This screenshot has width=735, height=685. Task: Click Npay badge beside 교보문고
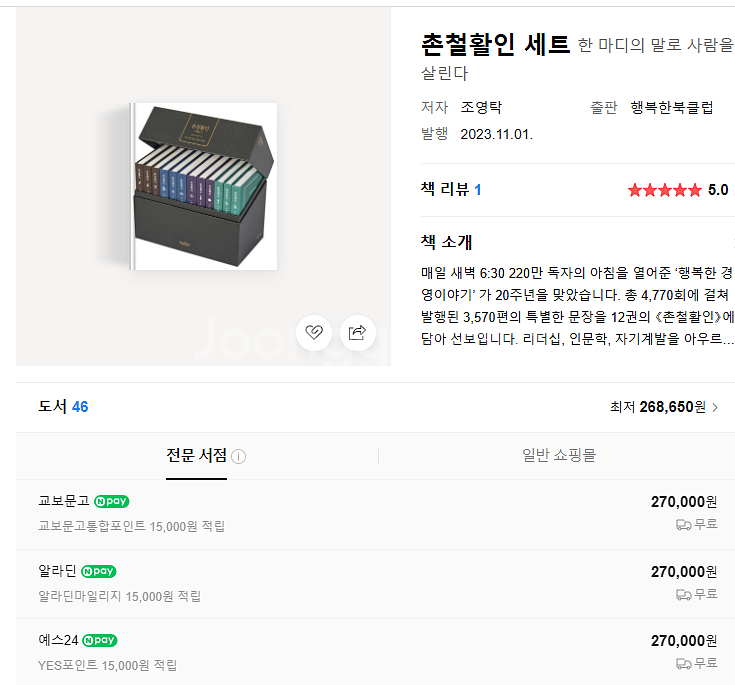pos(112,501)
